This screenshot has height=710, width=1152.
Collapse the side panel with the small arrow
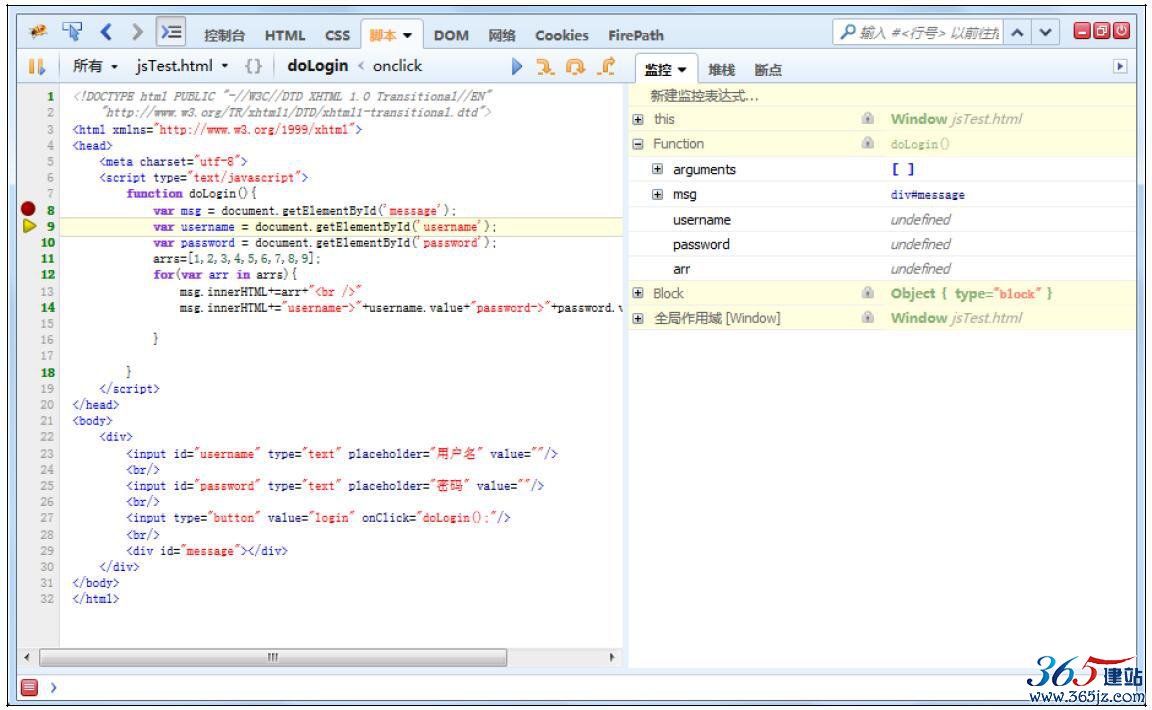pos(1120,67)
